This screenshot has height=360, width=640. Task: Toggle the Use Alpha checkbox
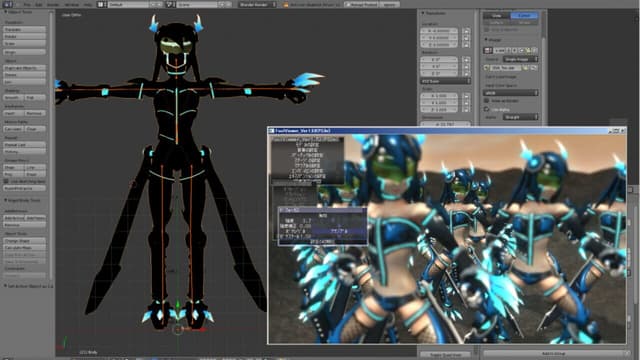[x=487, y=109]
